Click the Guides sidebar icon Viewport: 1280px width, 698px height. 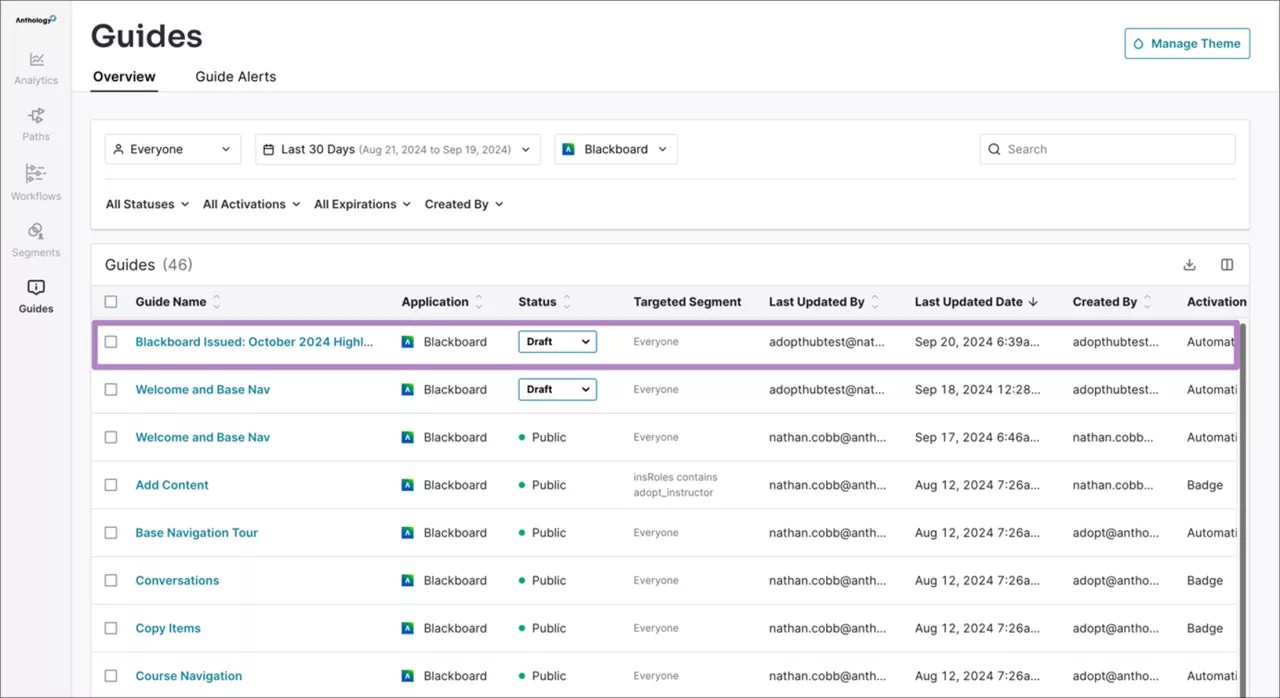click(36, 294)
